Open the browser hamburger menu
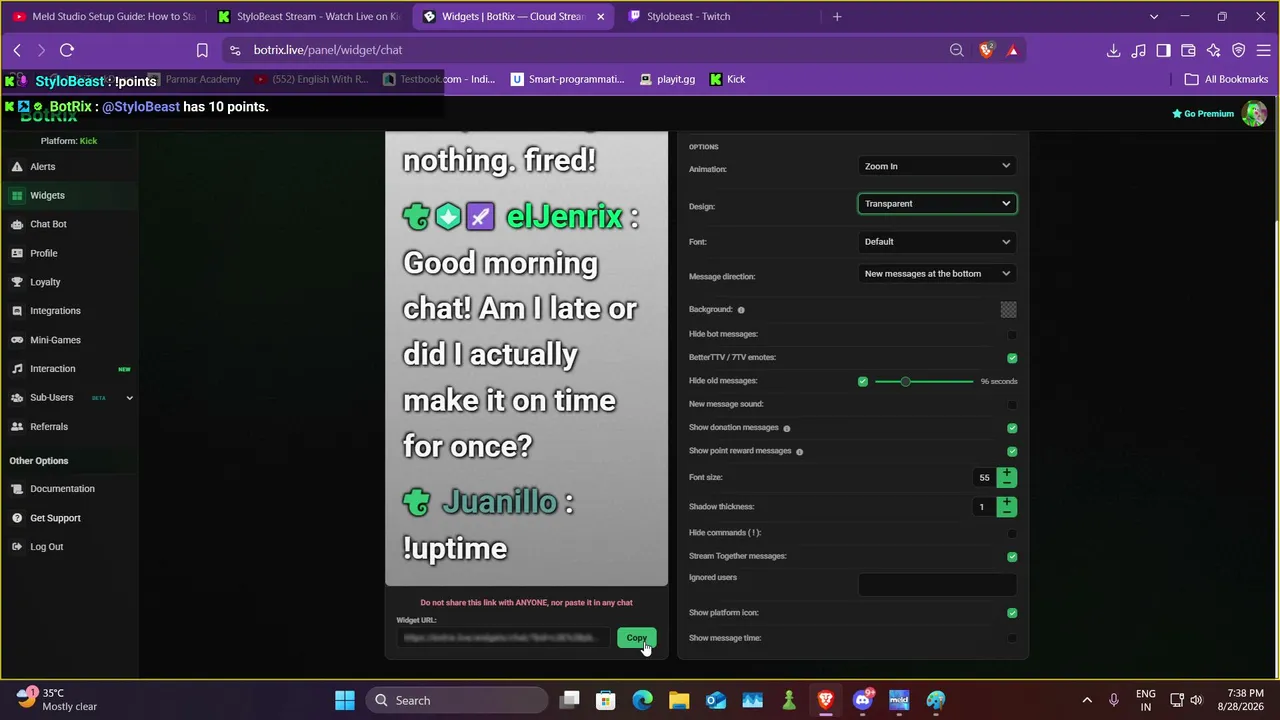 coord(1263,50)
